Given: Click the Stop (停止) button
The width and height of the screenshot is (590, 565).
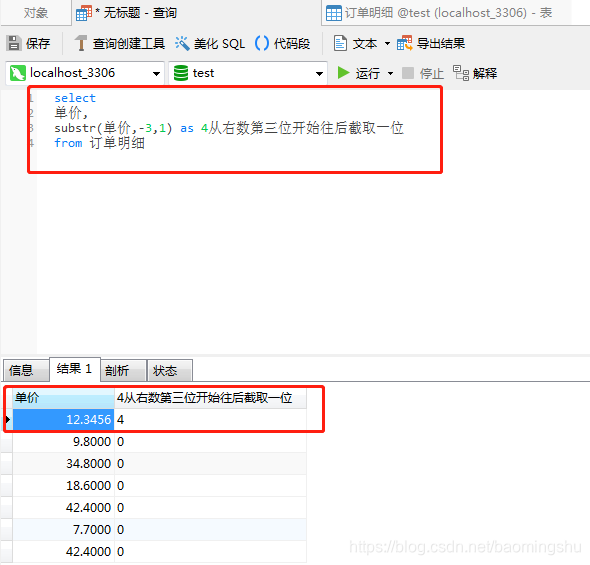Looking at the screenshot, I should pyautogui.click(x=423, y=73).
